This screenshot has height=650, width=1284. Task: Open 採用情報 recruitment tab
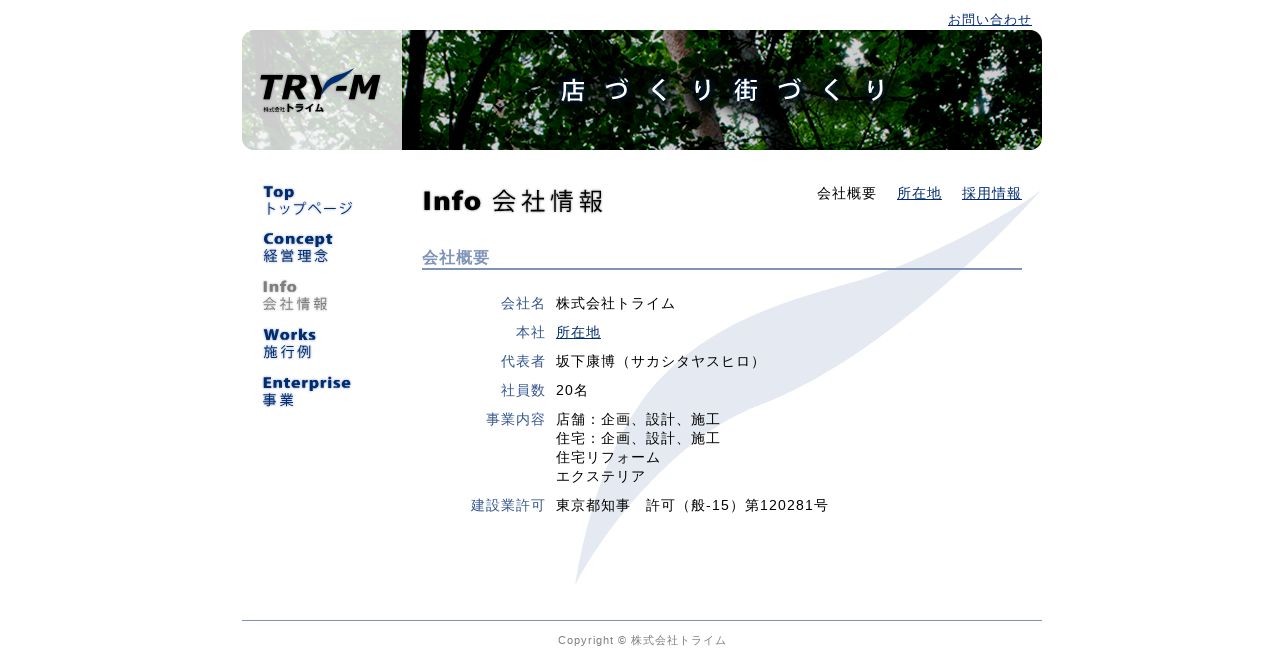(991, 193)
